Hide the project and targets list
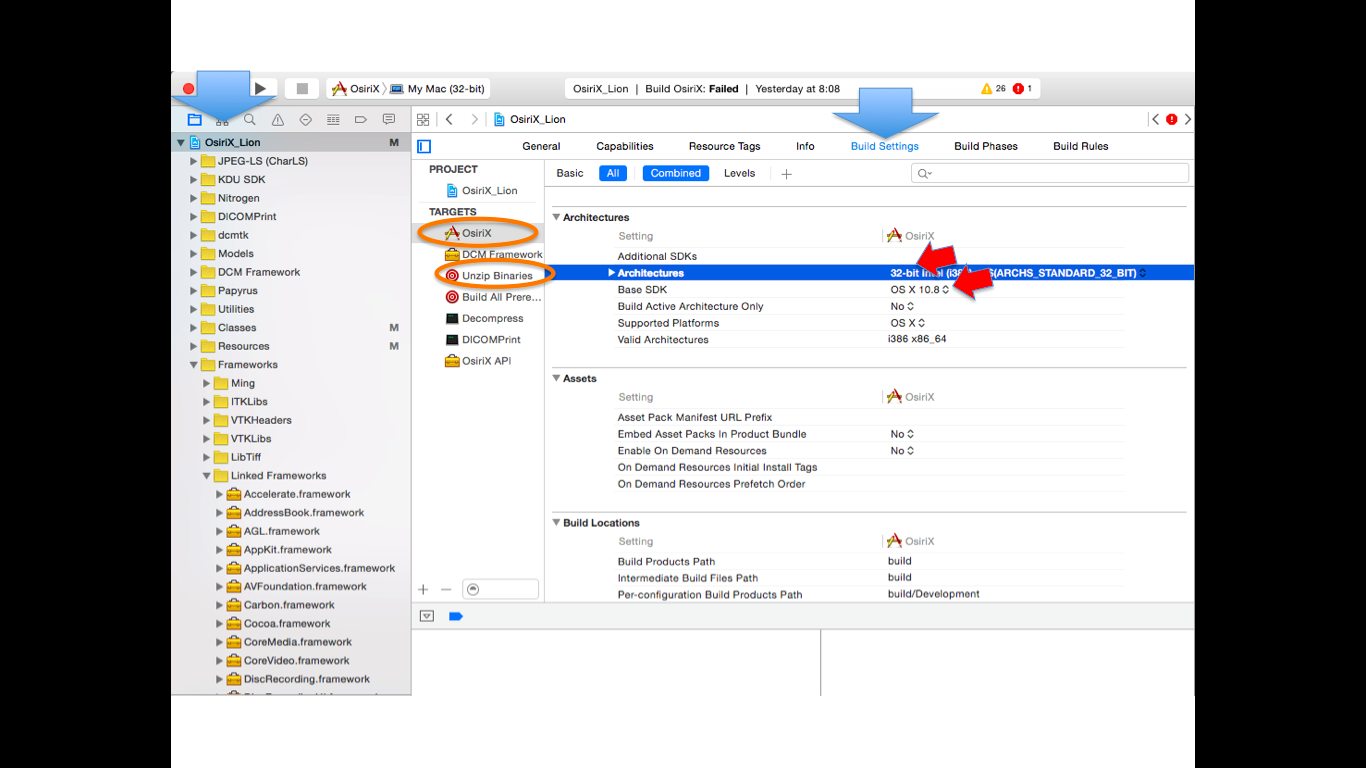This screenshot has height=768, width=1366. (x=424, y=146)
